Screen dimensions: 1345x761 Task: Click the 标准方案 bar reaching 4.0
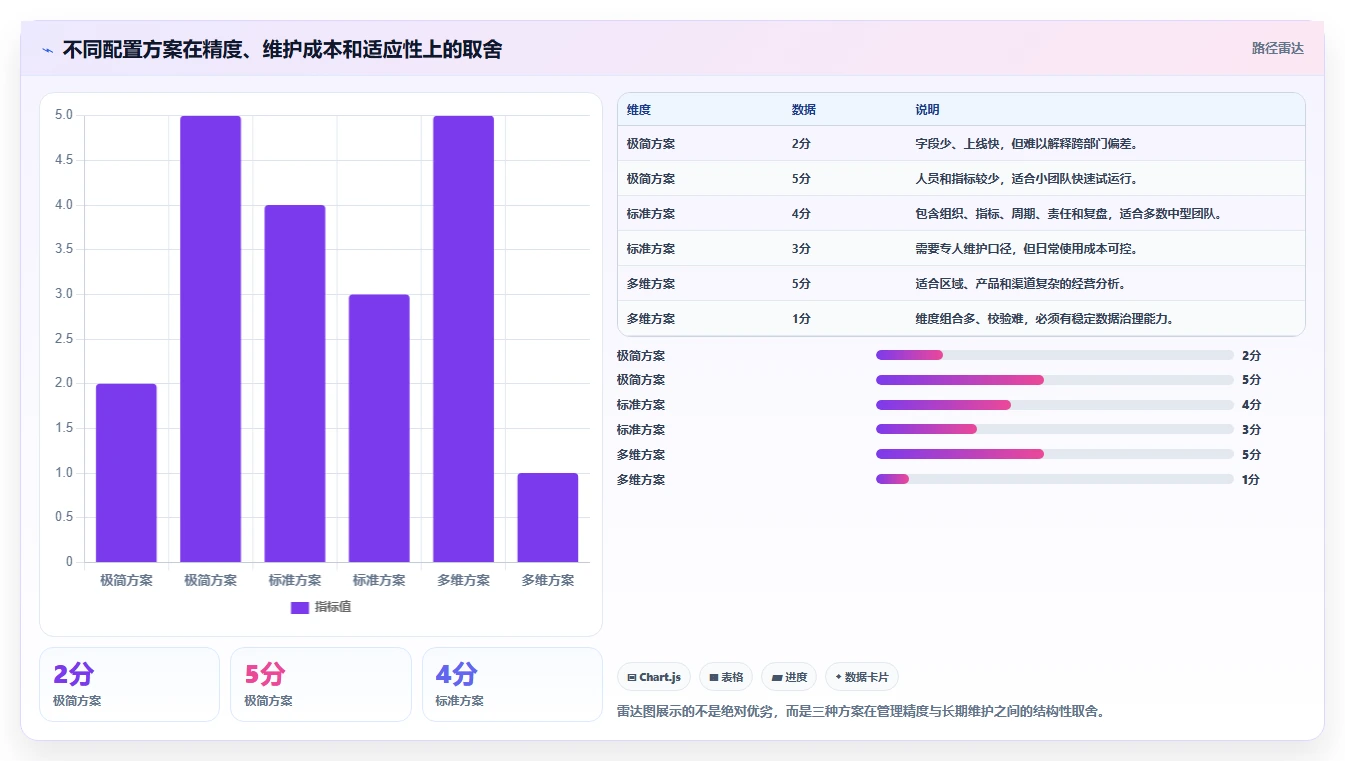295,383
